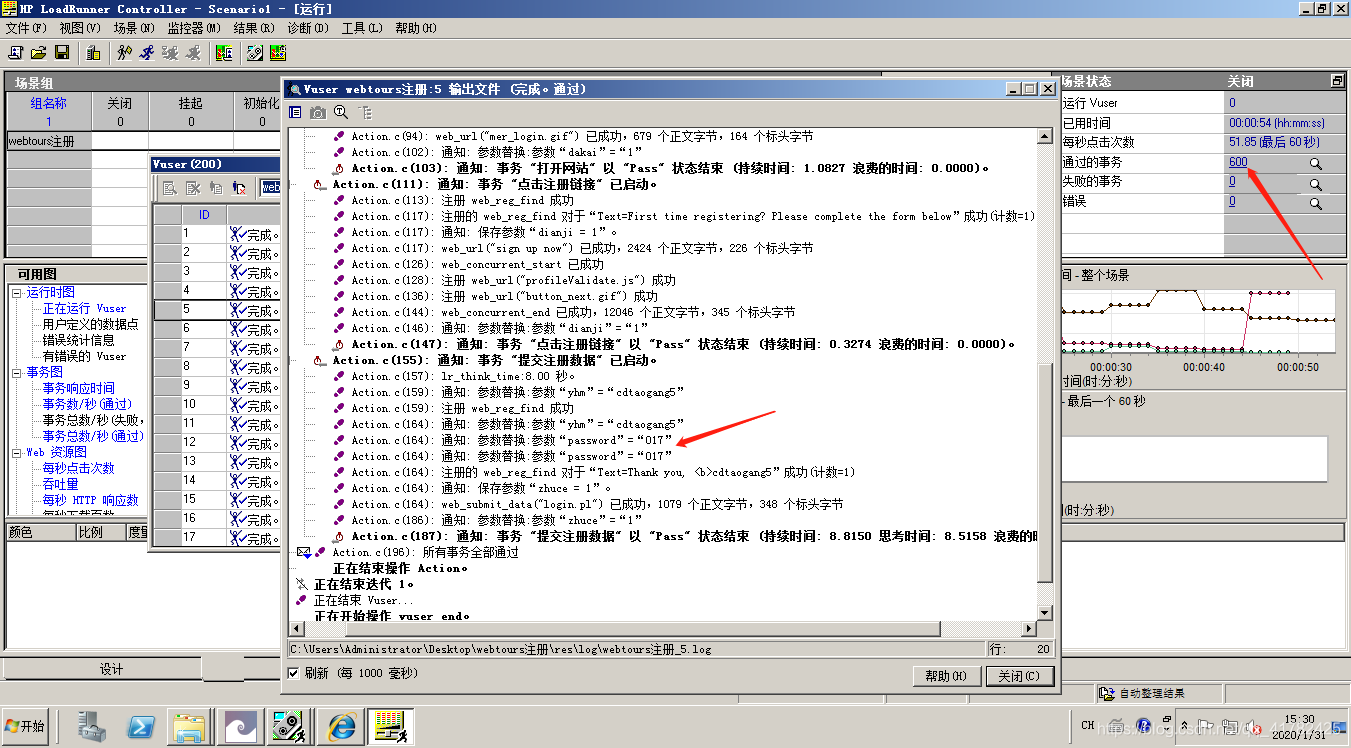Click Show Text View icon in output window
1351x748 pixels.
tap(295, 113)
